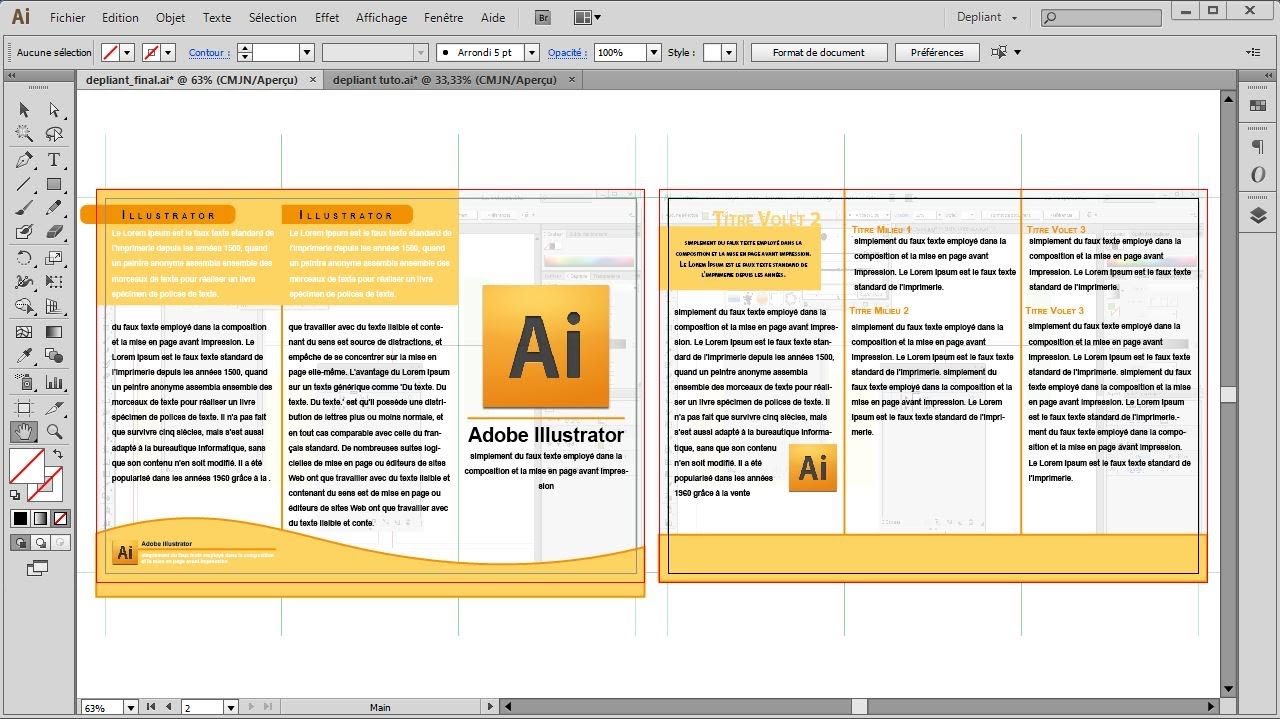Reset to default fill and stroke
Viewport: 1280px width, 719px height.
click(15, 494)
